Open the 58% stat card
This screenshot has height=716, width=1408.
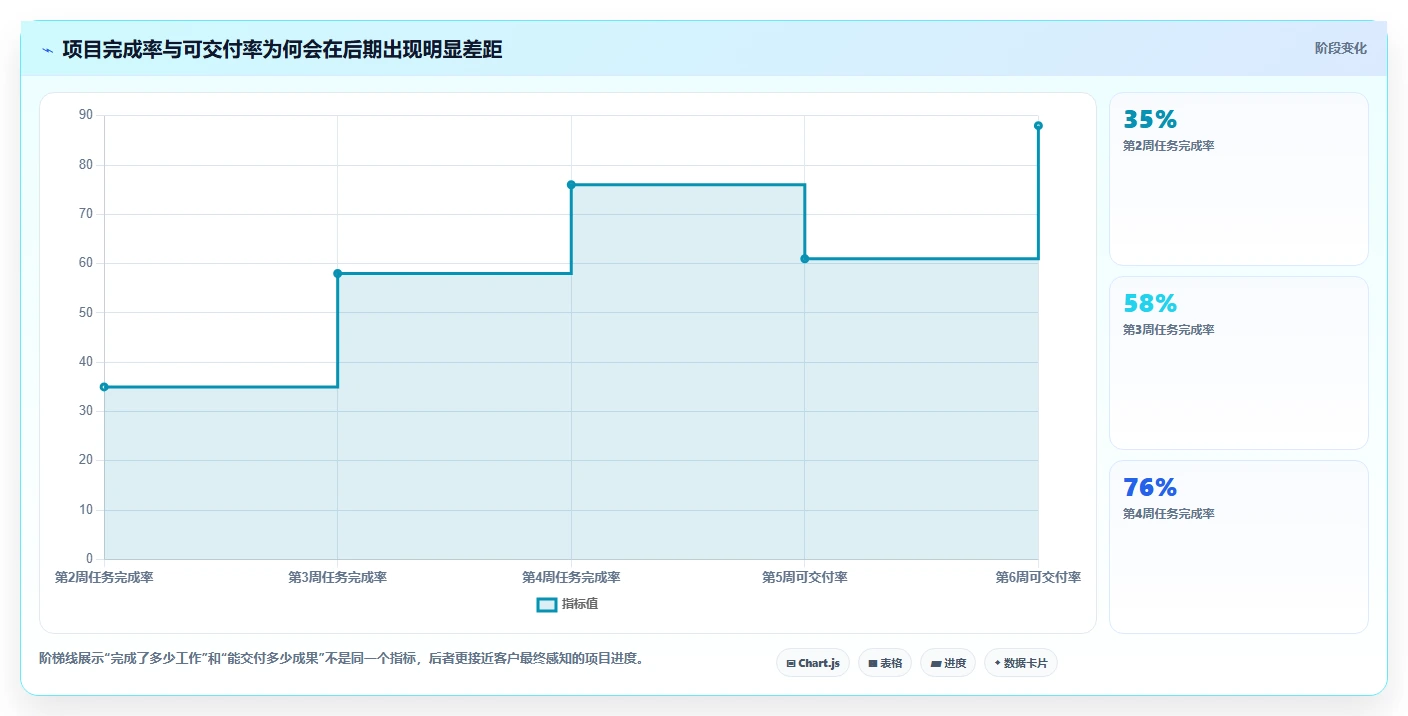(1238, 363)
